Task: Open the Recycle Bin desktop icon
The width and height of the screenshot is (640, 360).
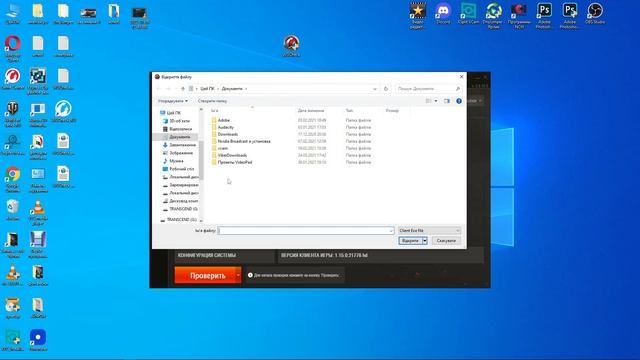Action: click(x=13, y=210)
